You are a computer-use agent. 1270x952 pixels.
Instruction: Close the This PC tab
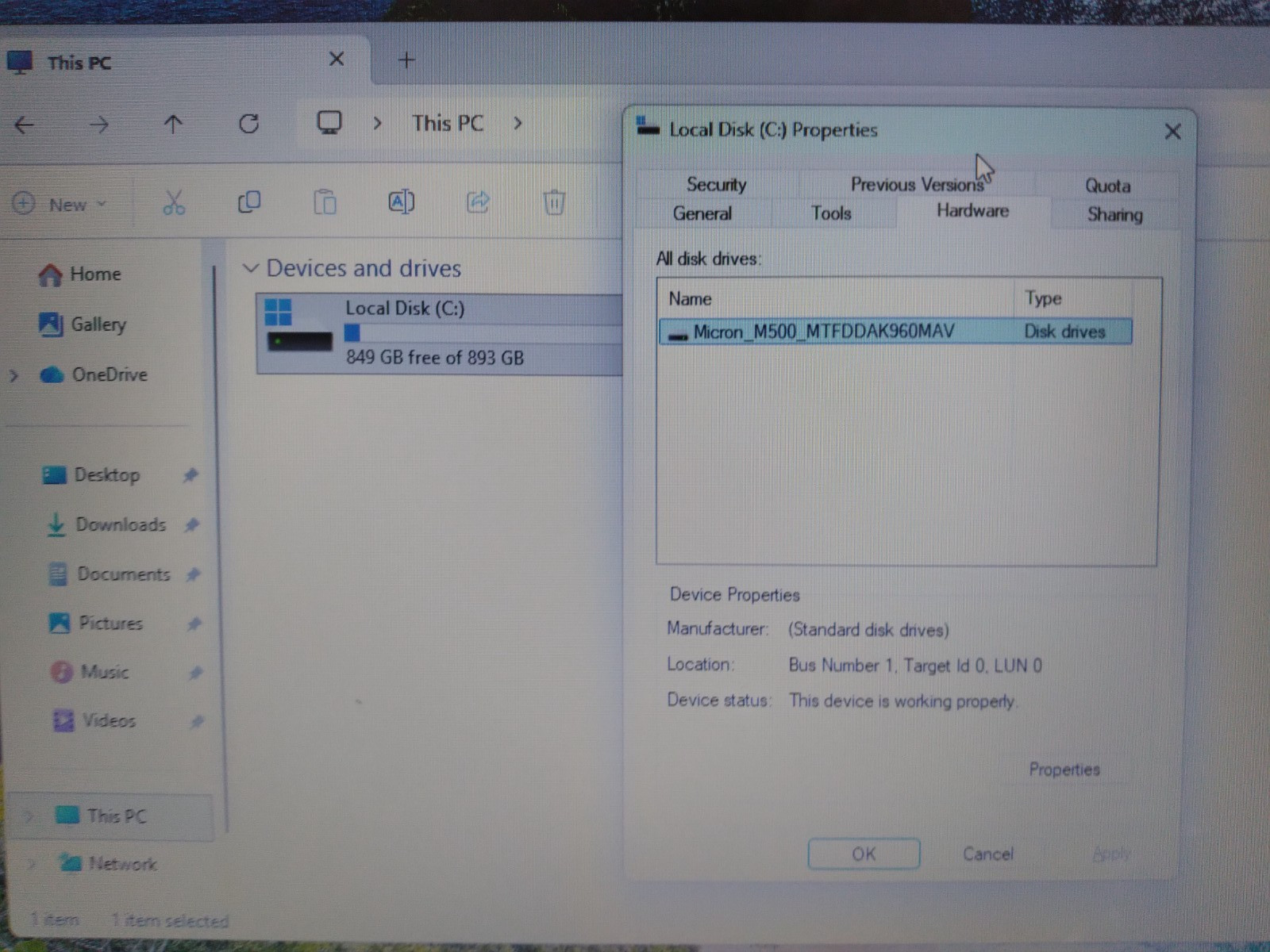(337, 59)
